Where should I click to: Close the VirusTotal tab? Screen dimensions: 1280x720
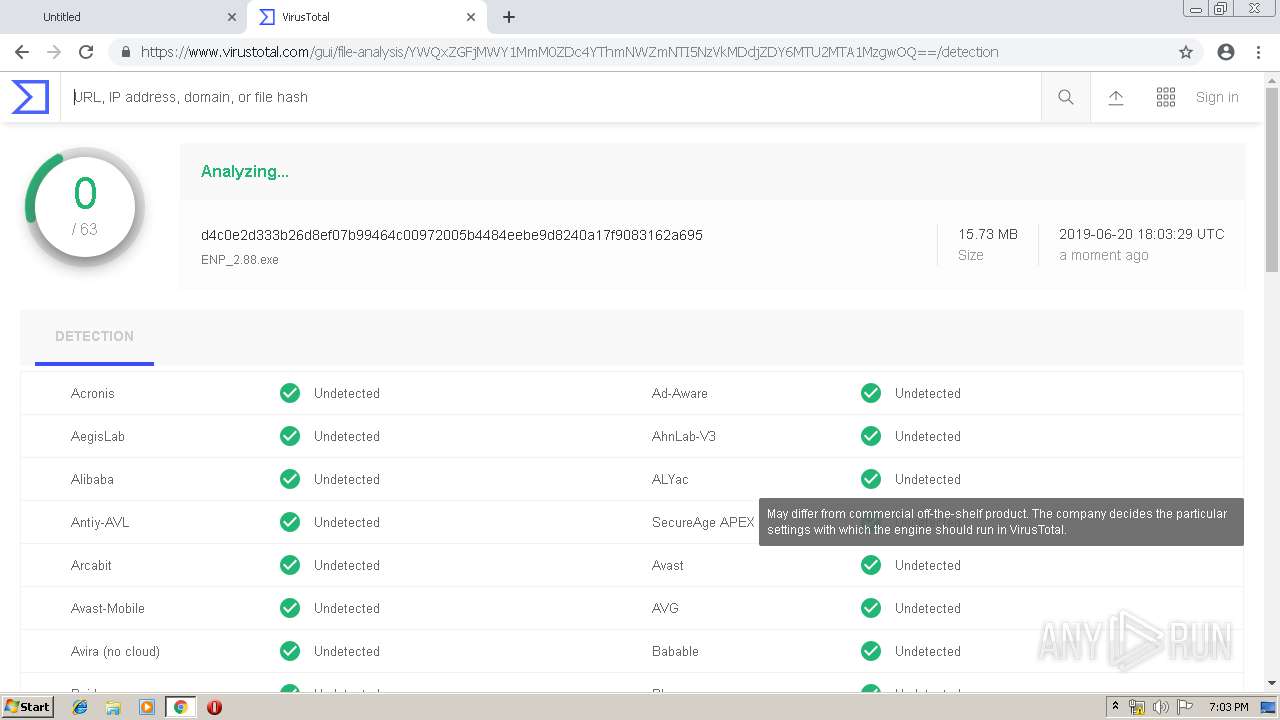pyautogui.click(x=470, y=17)
